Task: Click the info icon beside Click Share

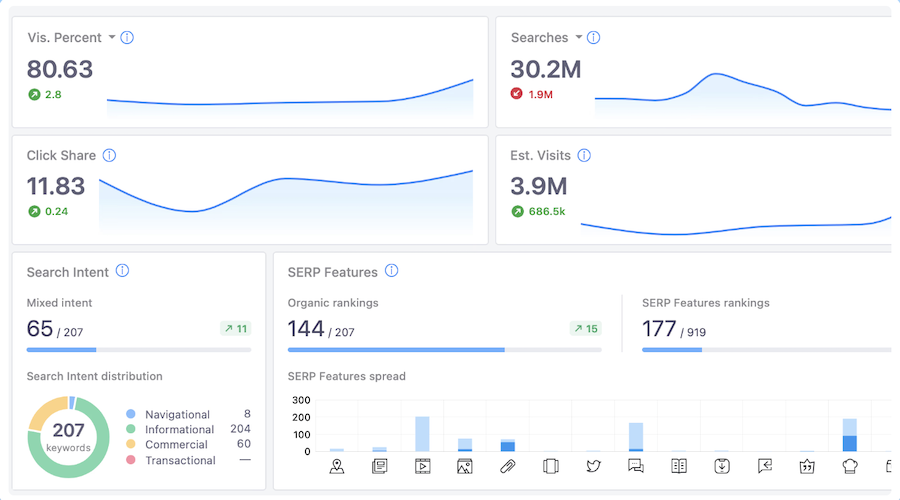Action: pos(109,156)
